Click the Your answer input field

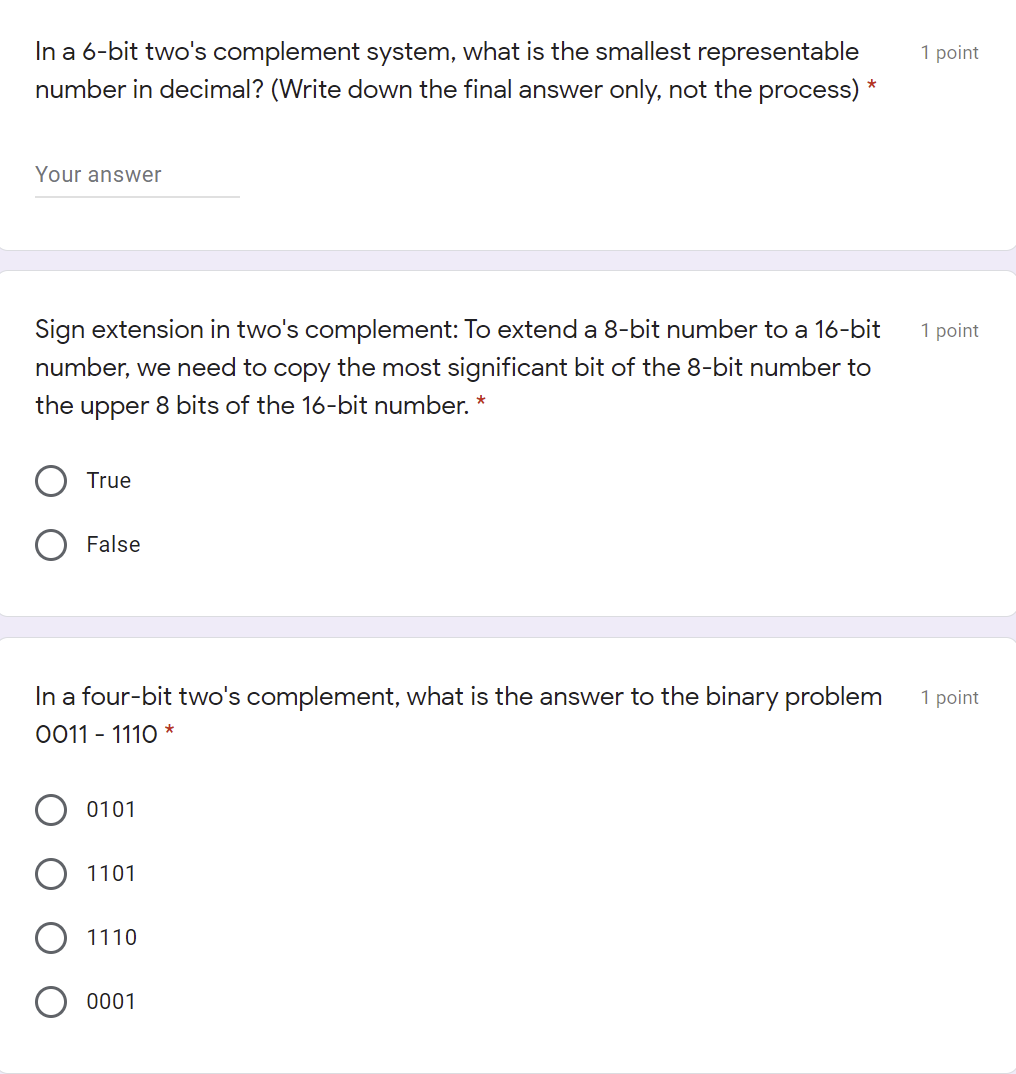[137, 174]
